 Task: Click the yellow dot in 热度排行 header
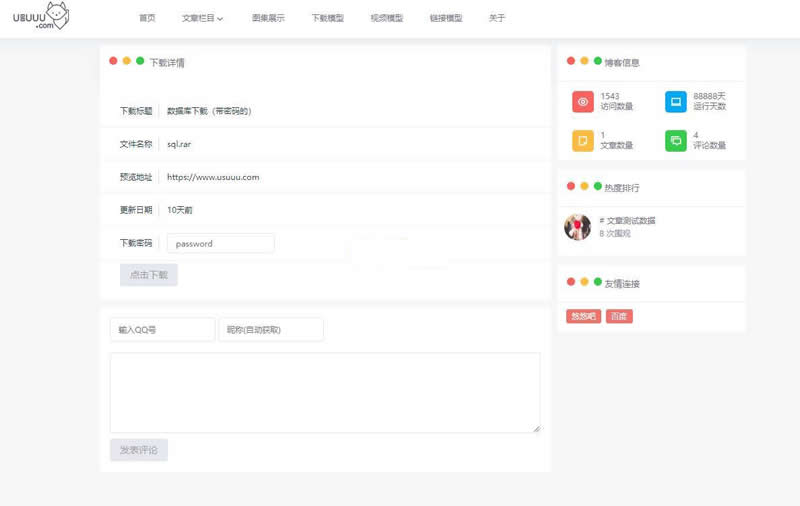click(584, 186)
